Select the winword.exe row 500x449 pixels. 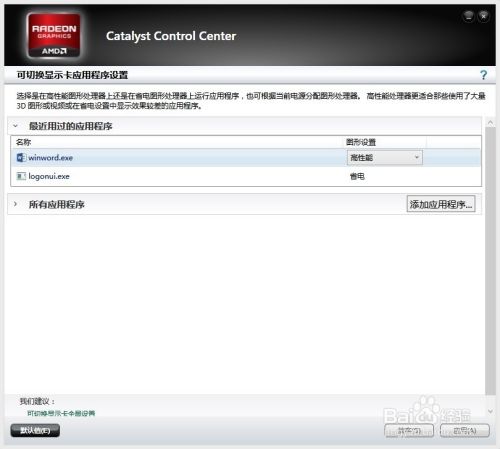click(246, 157)
